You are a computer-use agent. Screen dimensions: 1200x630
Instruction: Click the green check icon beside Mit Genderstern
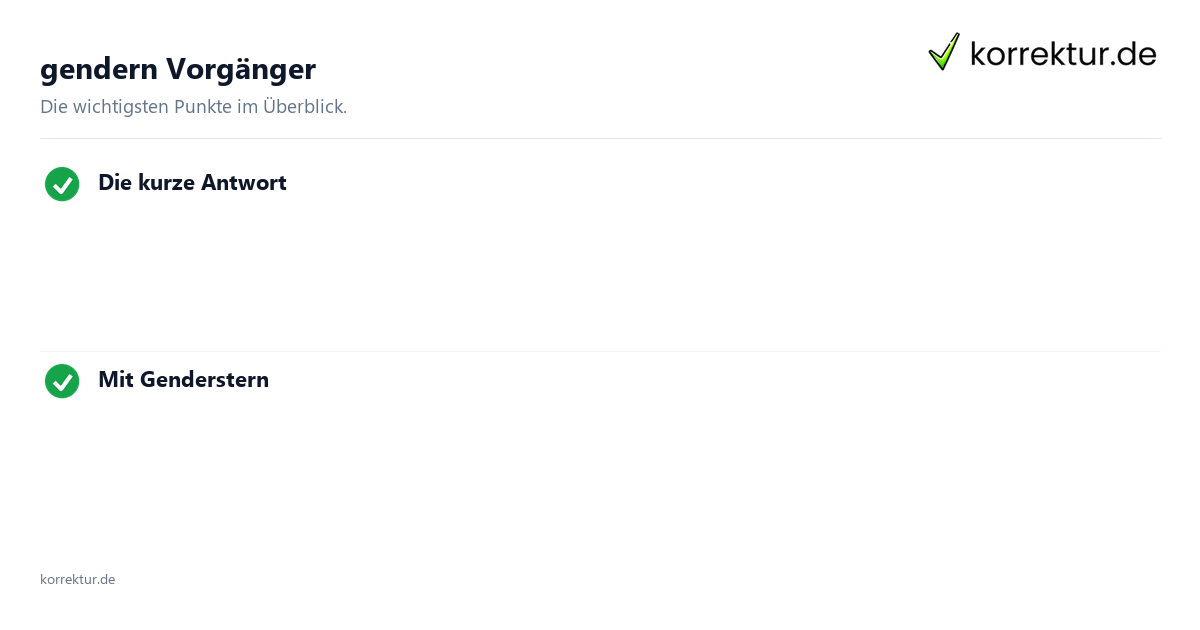click(62, 381)
